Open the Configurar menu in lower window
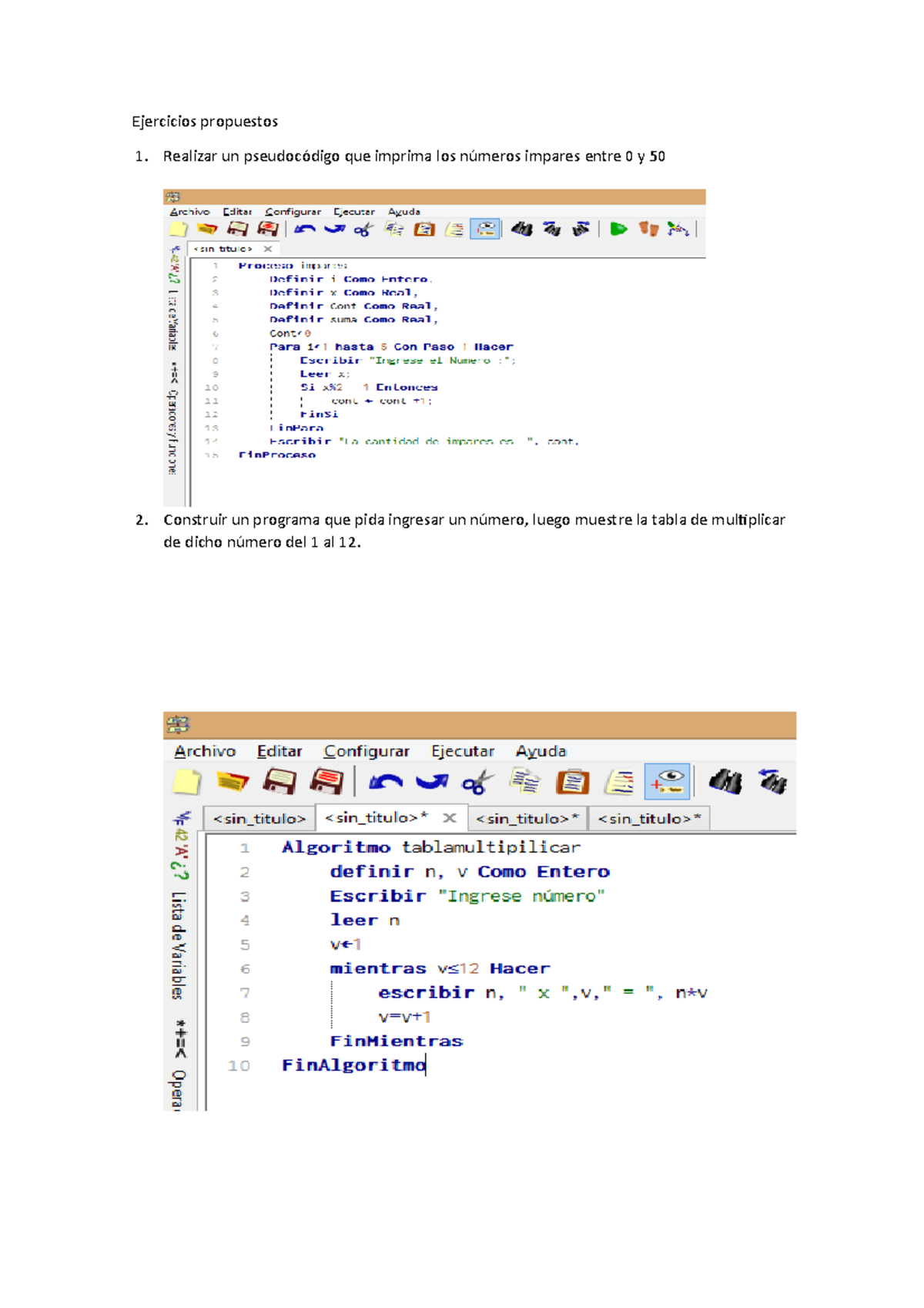Viewport: 924px width, 1308px height. [366, 751]
